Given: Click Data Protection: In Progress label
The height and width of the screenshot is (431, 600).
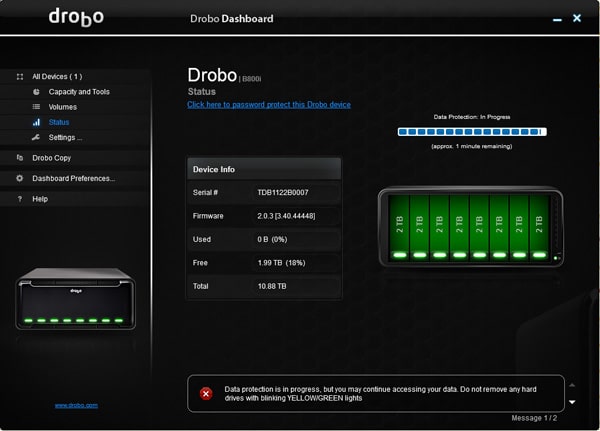Looking at the screenshot, I should (472, 117).
